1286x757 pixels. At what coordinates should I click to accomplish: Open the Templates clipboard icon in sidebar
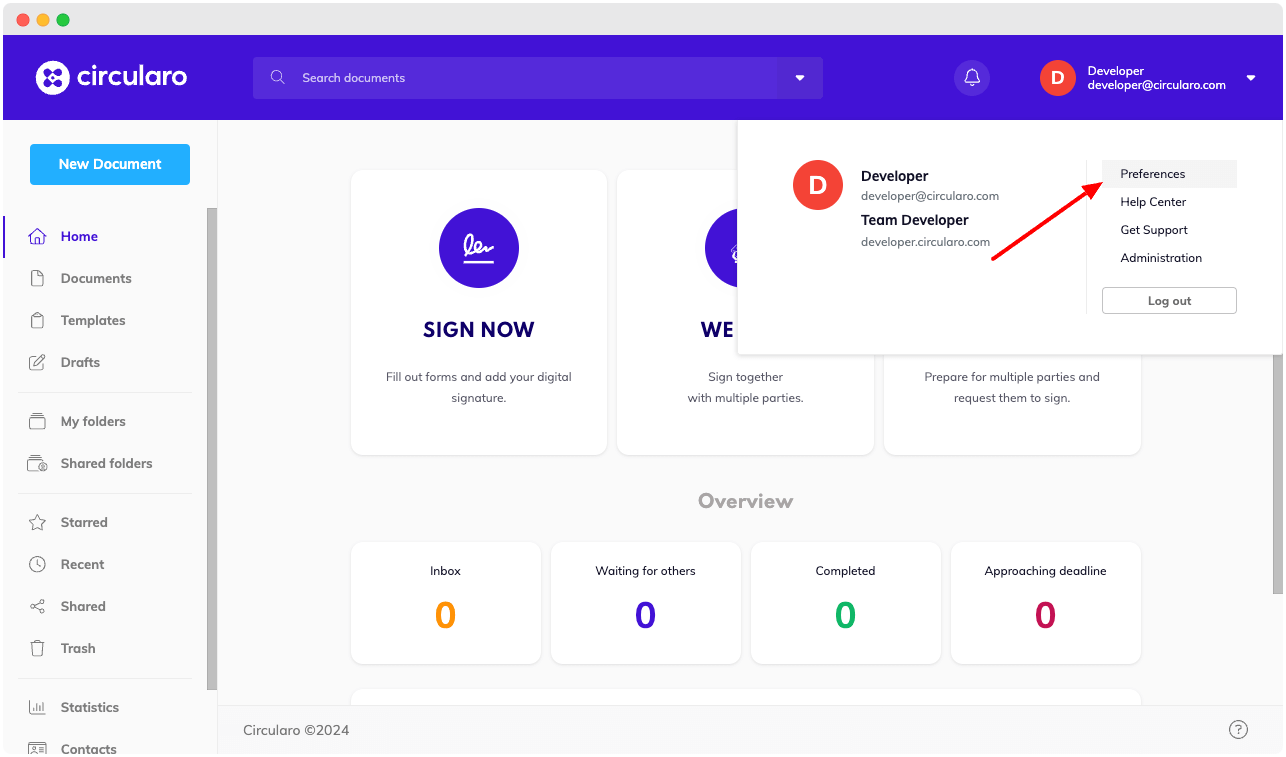pyautogui.click(x=37, y=321)
